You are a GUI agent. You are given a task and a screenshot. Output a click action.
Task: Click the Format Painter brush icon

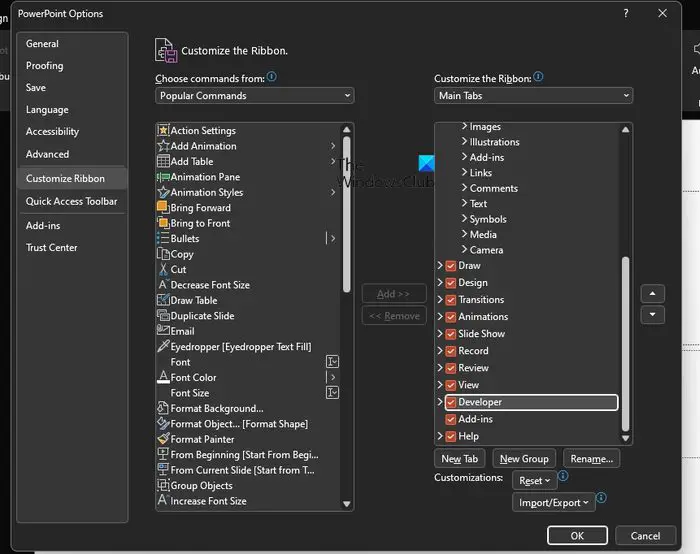163,439
